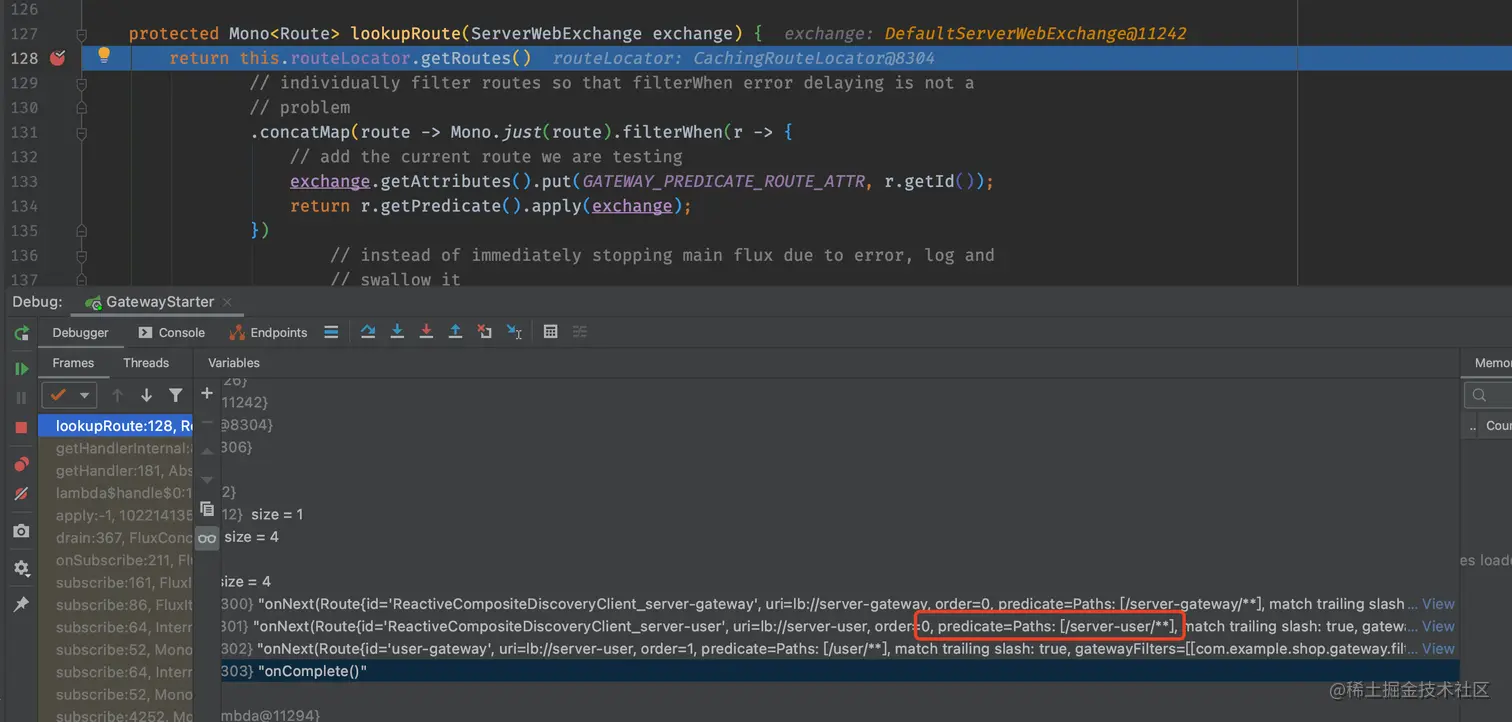Select the subscribe:161 stack frame
This screenshot has width=1512, height=722.
[x=115, y=583]
